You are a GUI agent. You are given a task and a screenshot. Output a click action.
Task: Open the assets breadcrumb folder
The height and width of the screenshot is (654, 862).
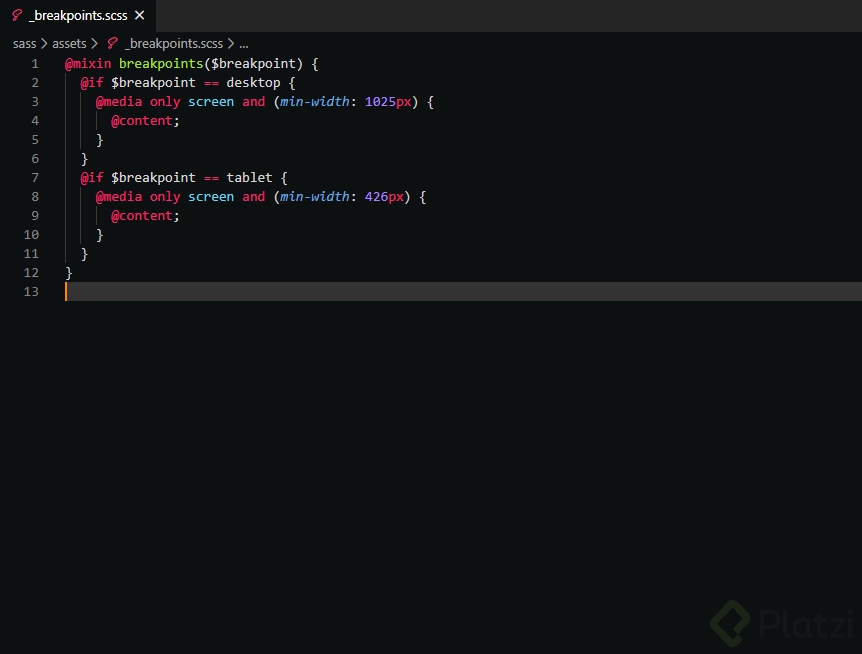(69, 43)
